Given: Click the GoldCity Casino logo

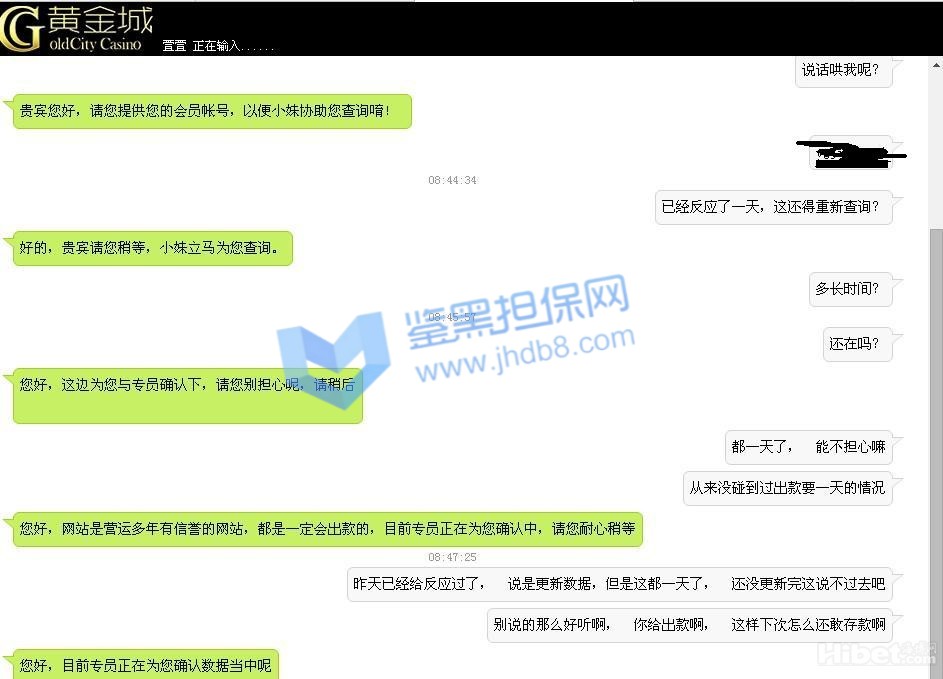Looking at the screenshot, I should coord(77,28).
